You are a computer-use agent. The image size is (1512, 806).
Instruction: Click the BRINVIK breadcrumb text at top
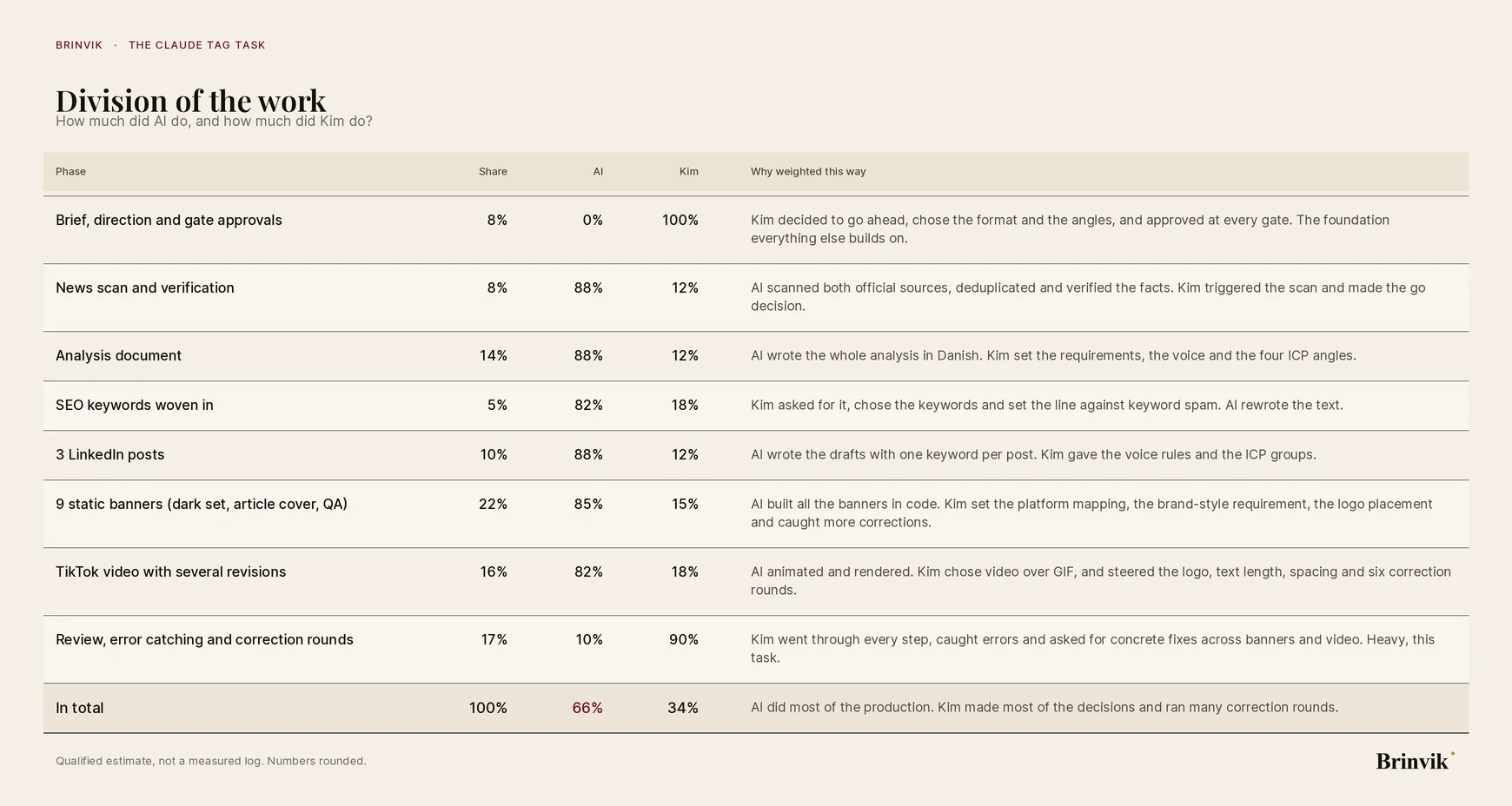click(x=79, y=45)
